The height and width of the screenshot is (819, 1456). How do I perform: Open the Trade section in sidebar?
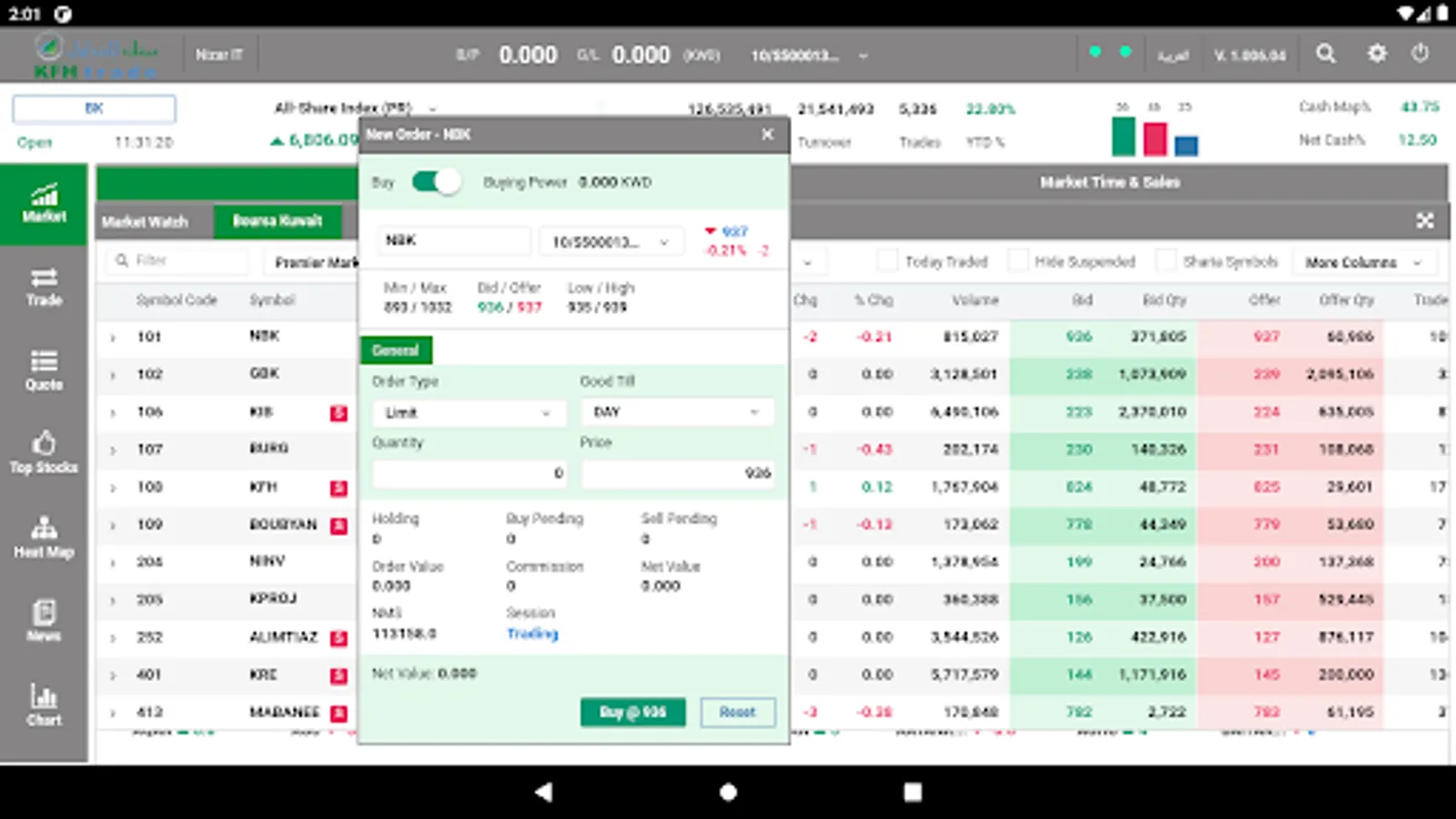pos(44,287)
